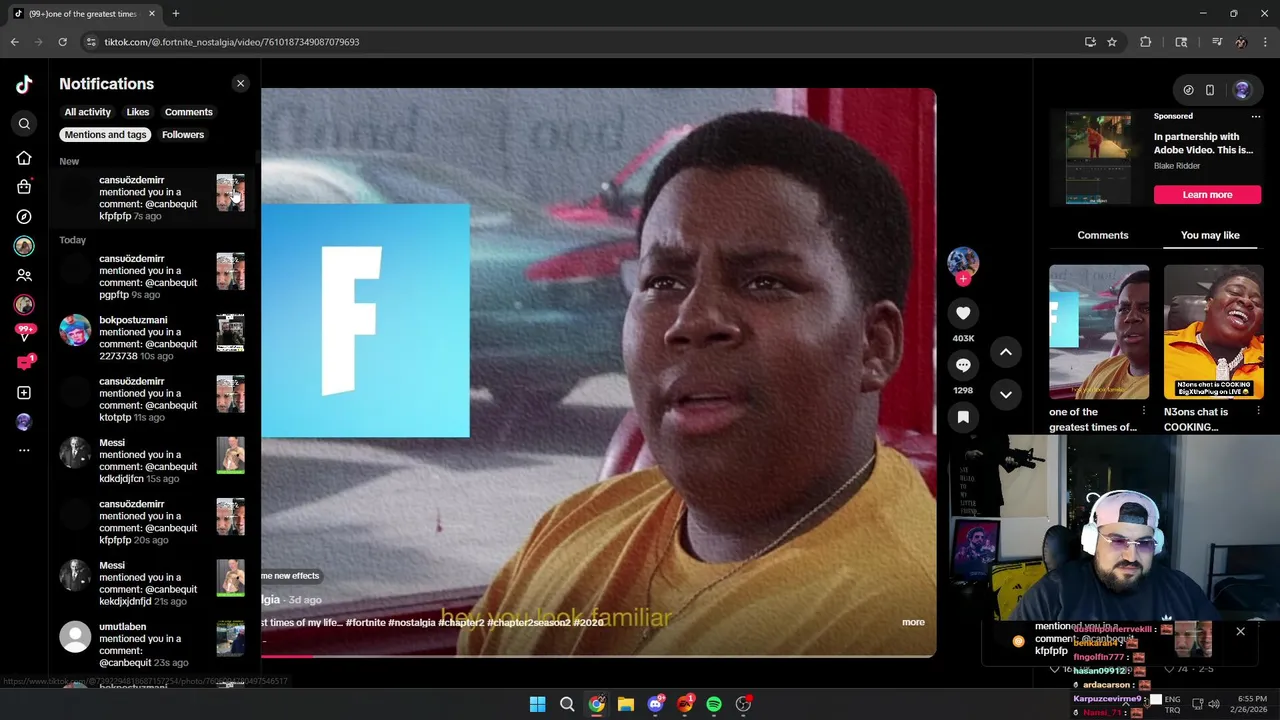
Task: Click the Upload plus icon in the sidebar
Action: (24, 393)
